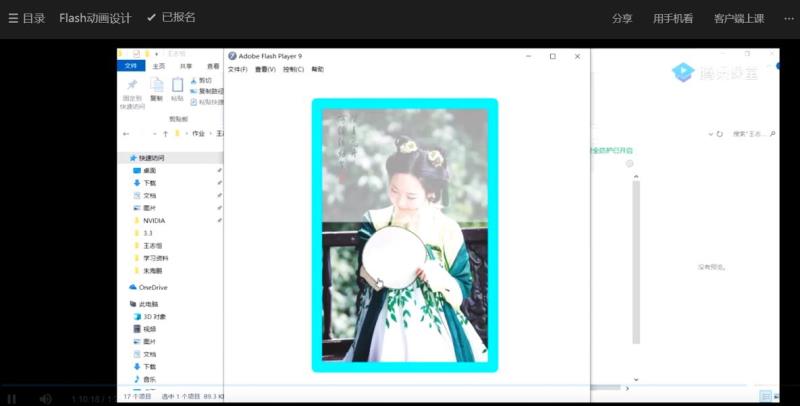Click the volume speaker icon
Screen dimensions: 800x406
(x=46, y=398)
